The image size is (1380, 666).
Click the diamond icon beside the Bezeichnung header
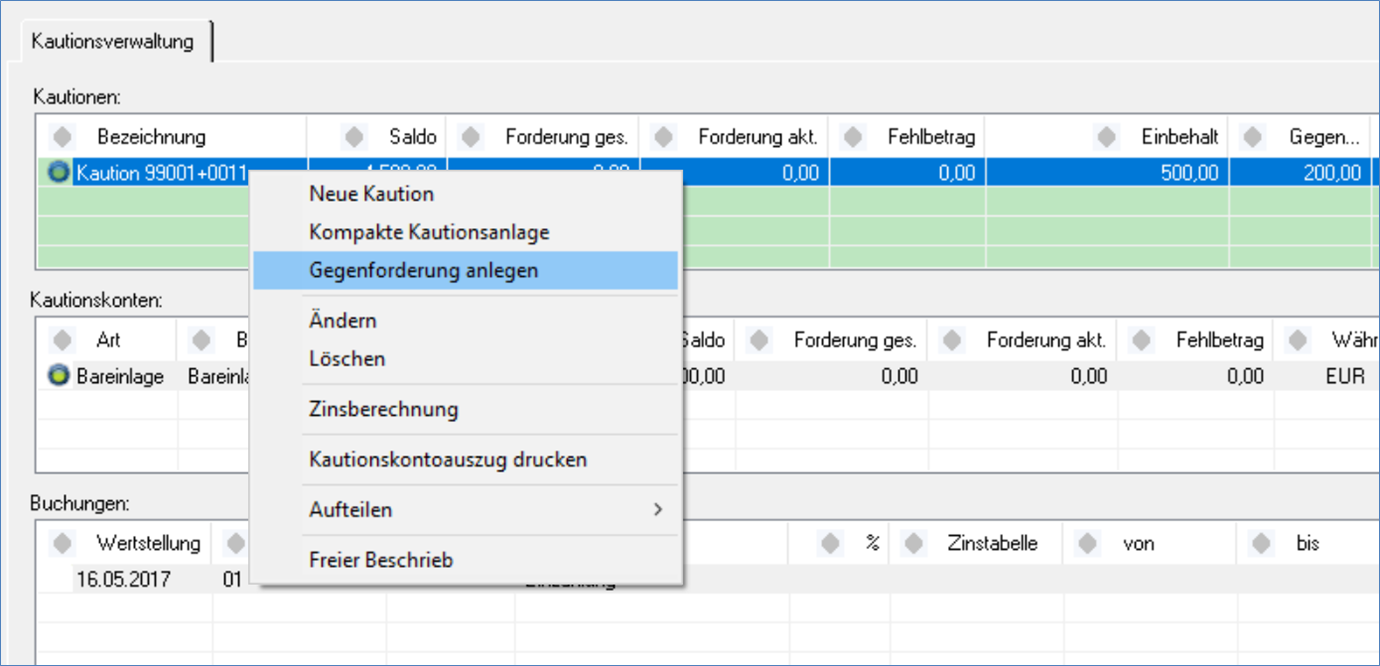(63, 137)
